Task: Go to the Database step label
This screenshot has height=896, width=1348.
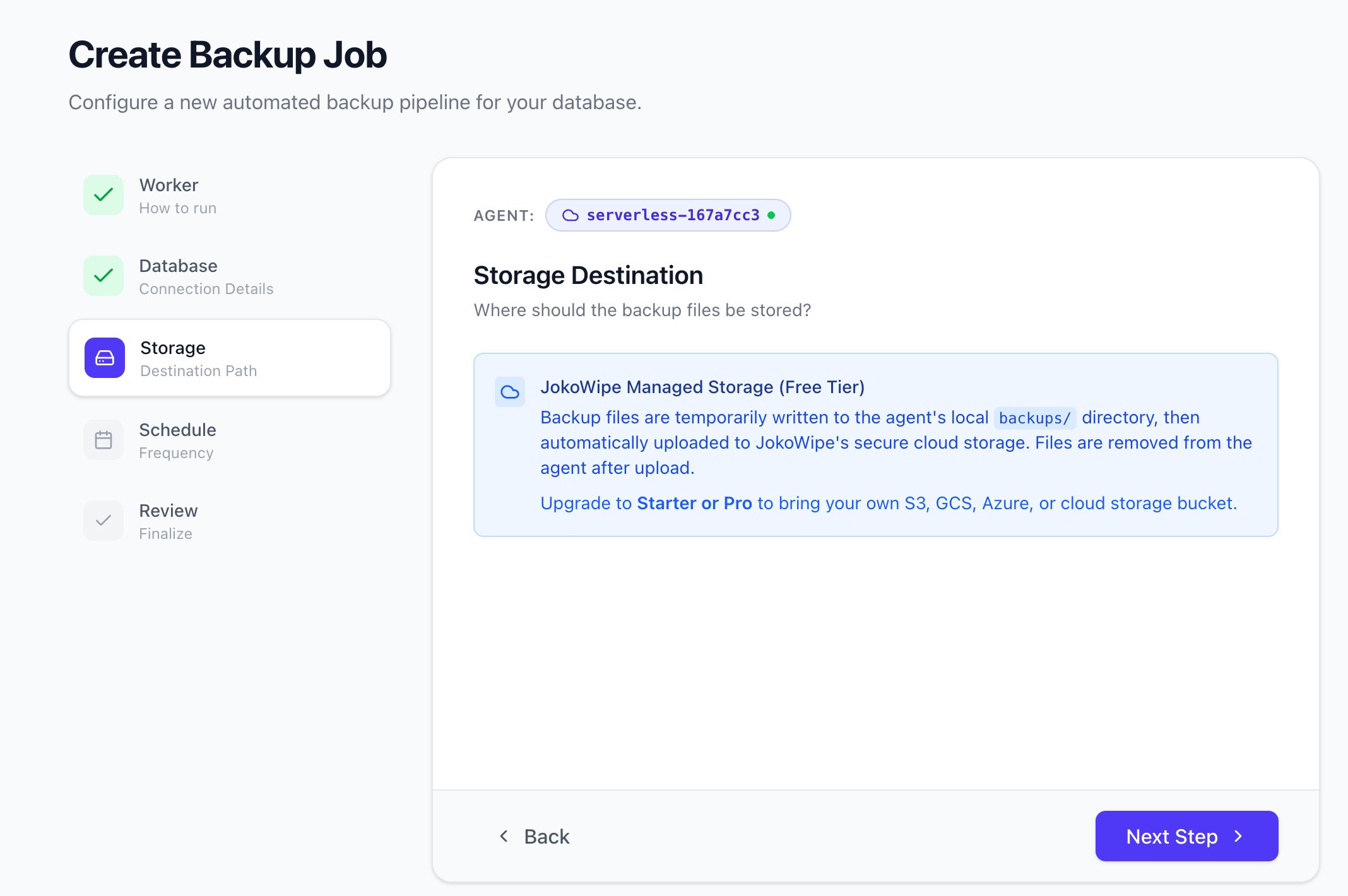Action: point(178,266)
